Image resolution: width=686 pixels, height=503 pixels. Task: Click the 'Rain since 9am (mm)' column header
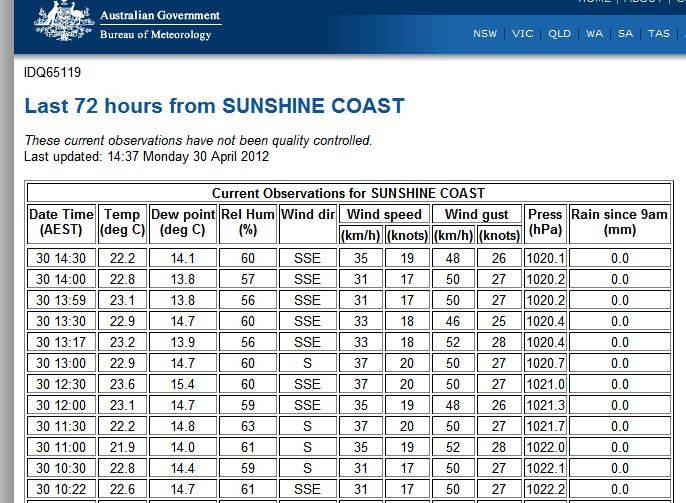(x=619, y=222)
